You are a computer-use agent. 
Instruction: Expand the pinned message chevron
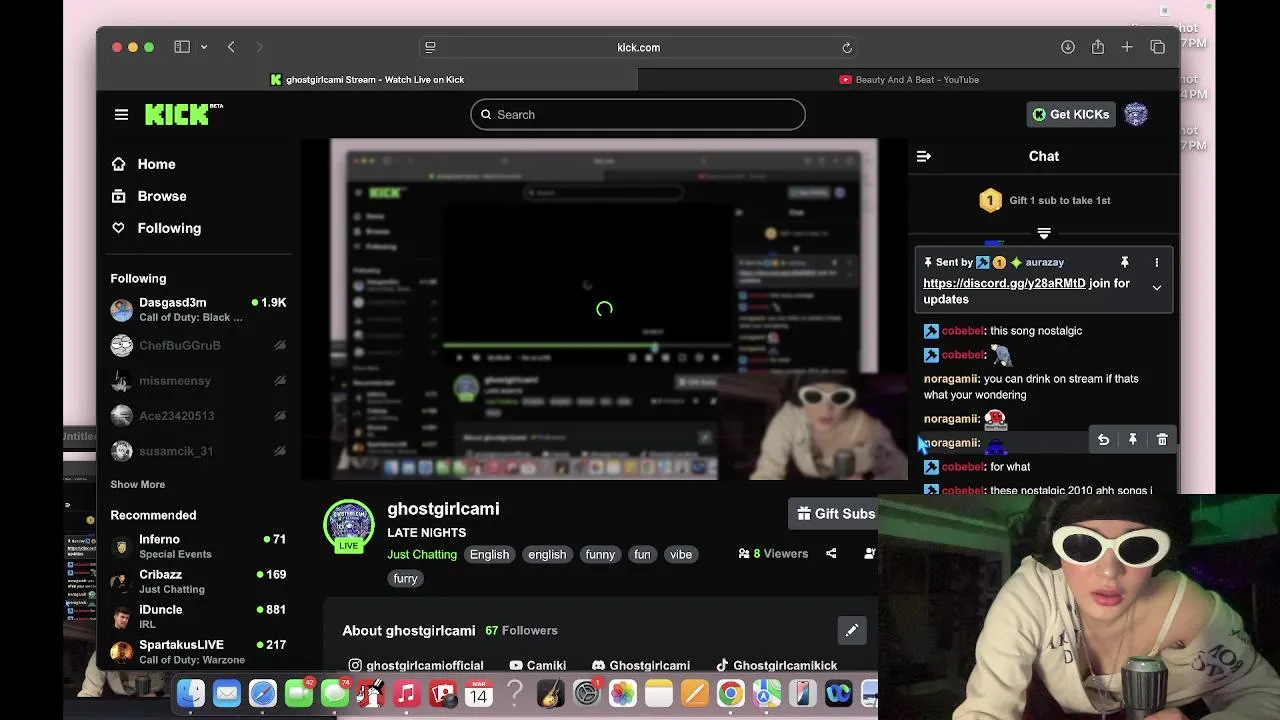click(1156, 288)
